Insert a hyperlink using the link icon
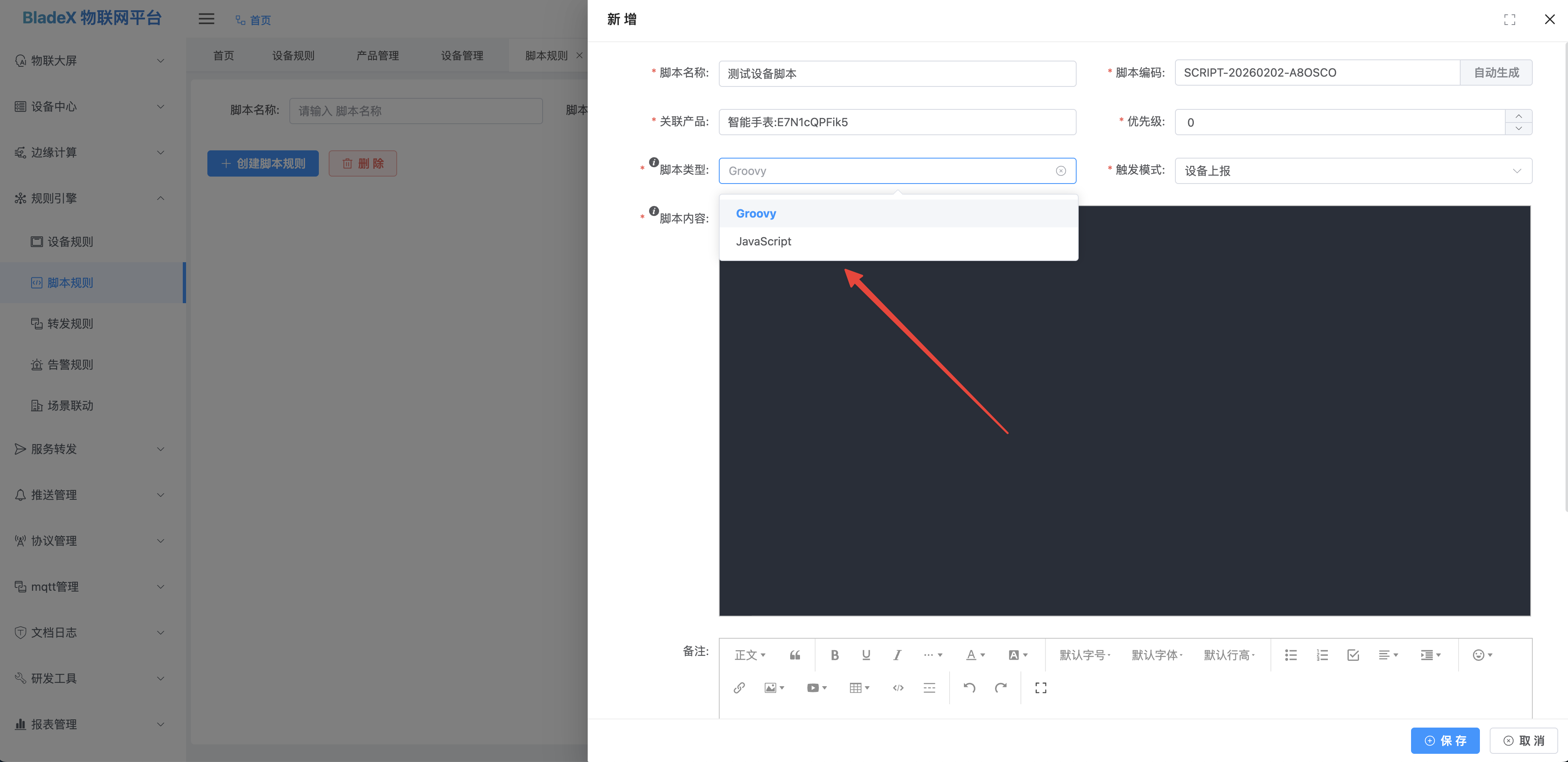The width and height of the screenshot is (1568, 762). click(739, 688)
